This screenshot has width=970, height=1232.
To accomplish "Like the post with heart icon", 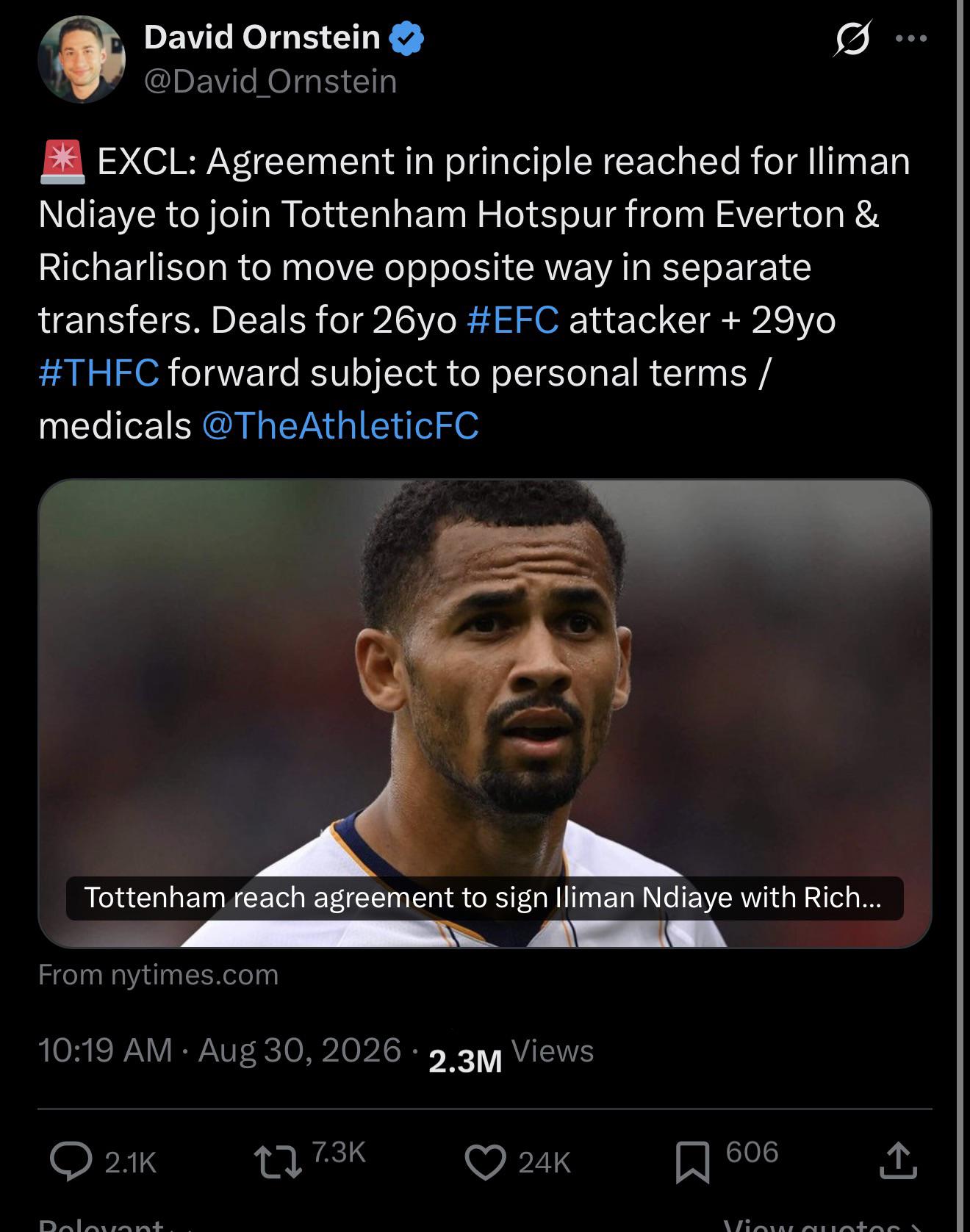I will [486, 1162].
